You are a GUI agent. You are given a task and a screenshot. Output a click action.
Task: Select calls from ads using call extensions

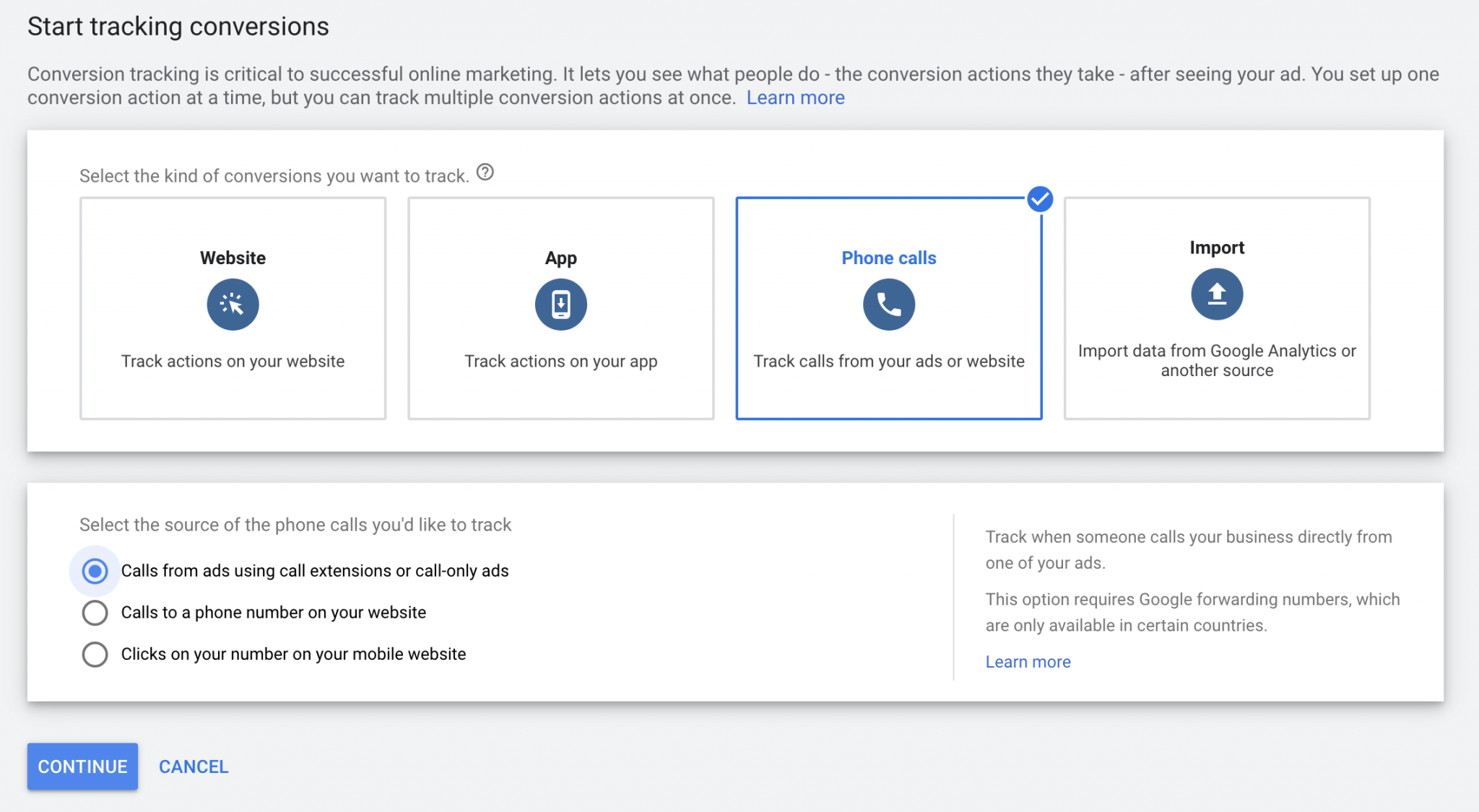click(x=95, y=570)
